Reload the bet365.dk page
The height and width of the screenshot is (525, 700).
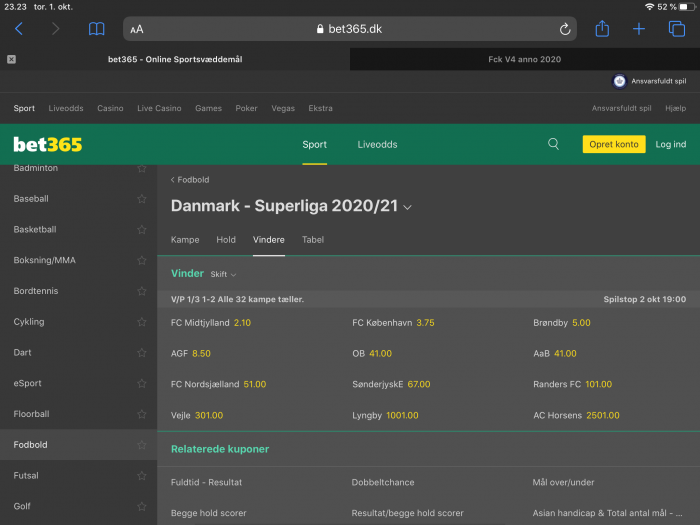[565, 29]
